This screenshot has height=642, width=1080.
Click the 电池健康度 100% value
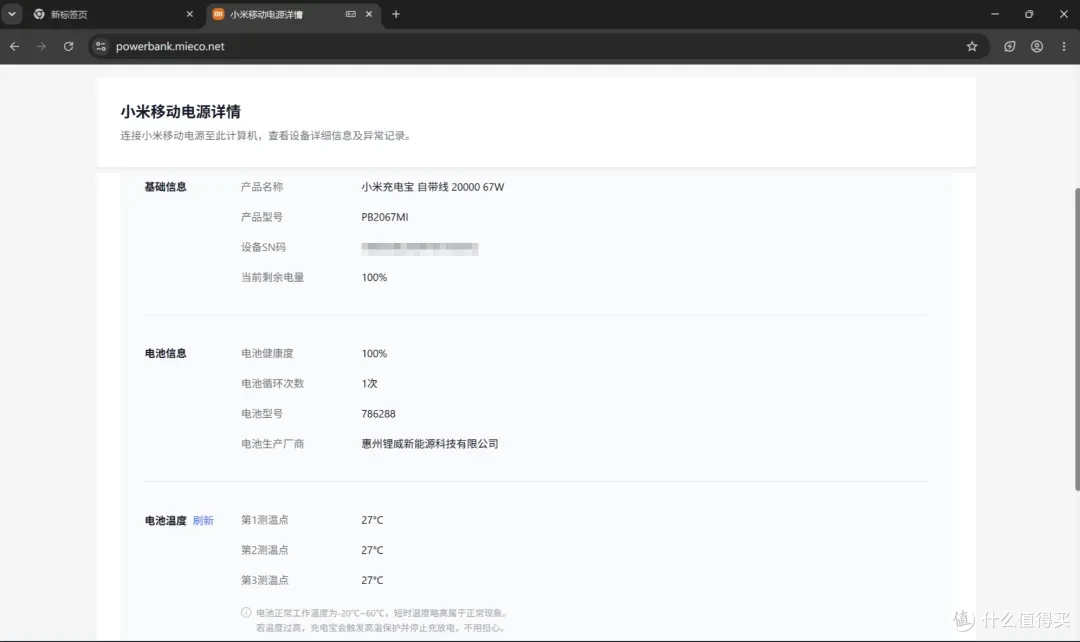coord(374,353)
